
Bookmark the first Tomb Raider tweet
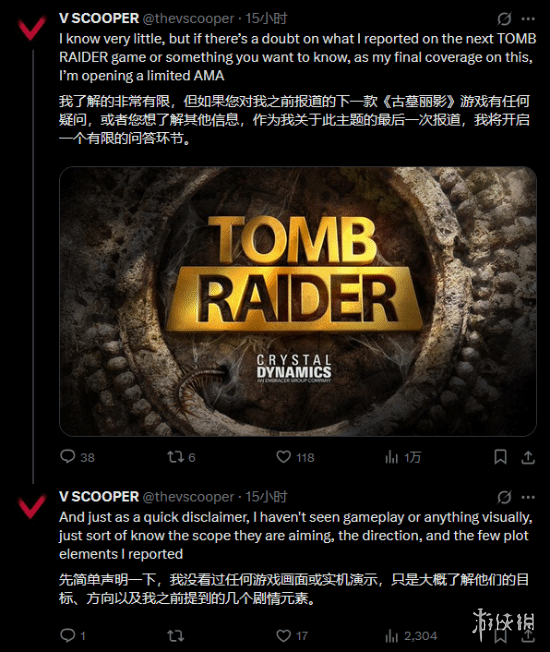click(x=500, y=457)
